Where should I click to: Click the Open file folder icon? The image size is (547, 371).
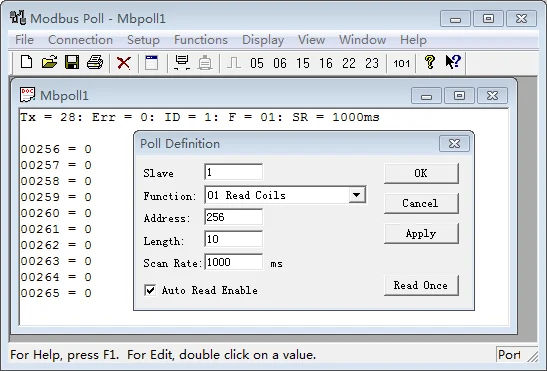[49, 62]
